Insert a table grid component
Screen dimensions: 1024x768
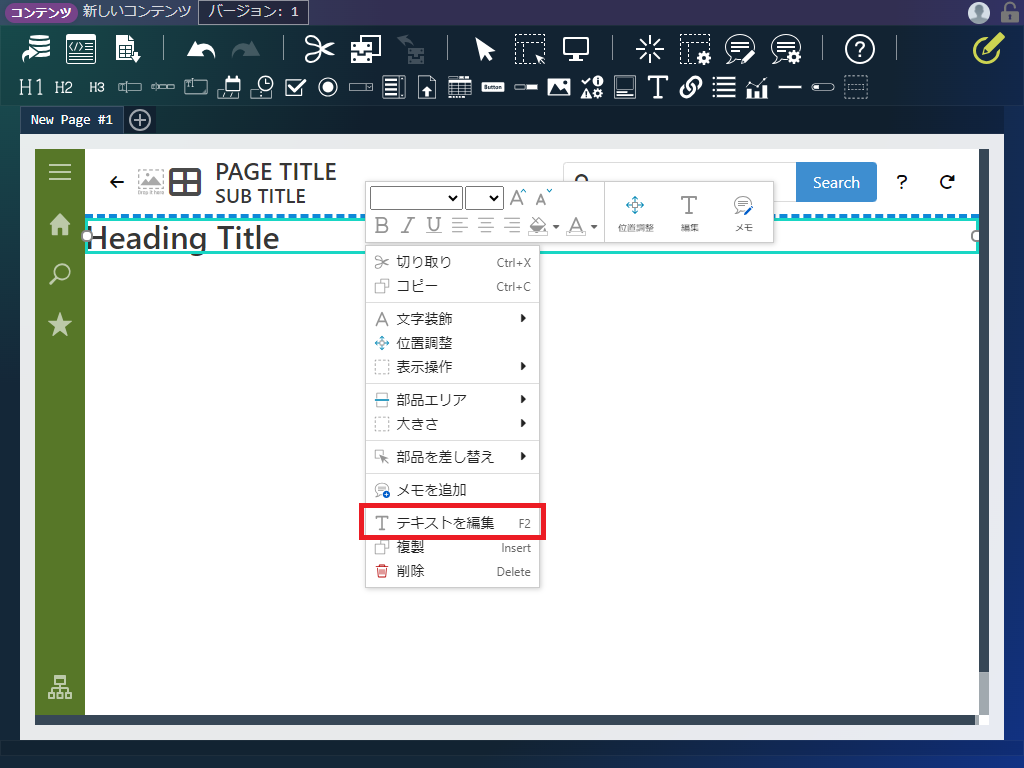[460, 87]
